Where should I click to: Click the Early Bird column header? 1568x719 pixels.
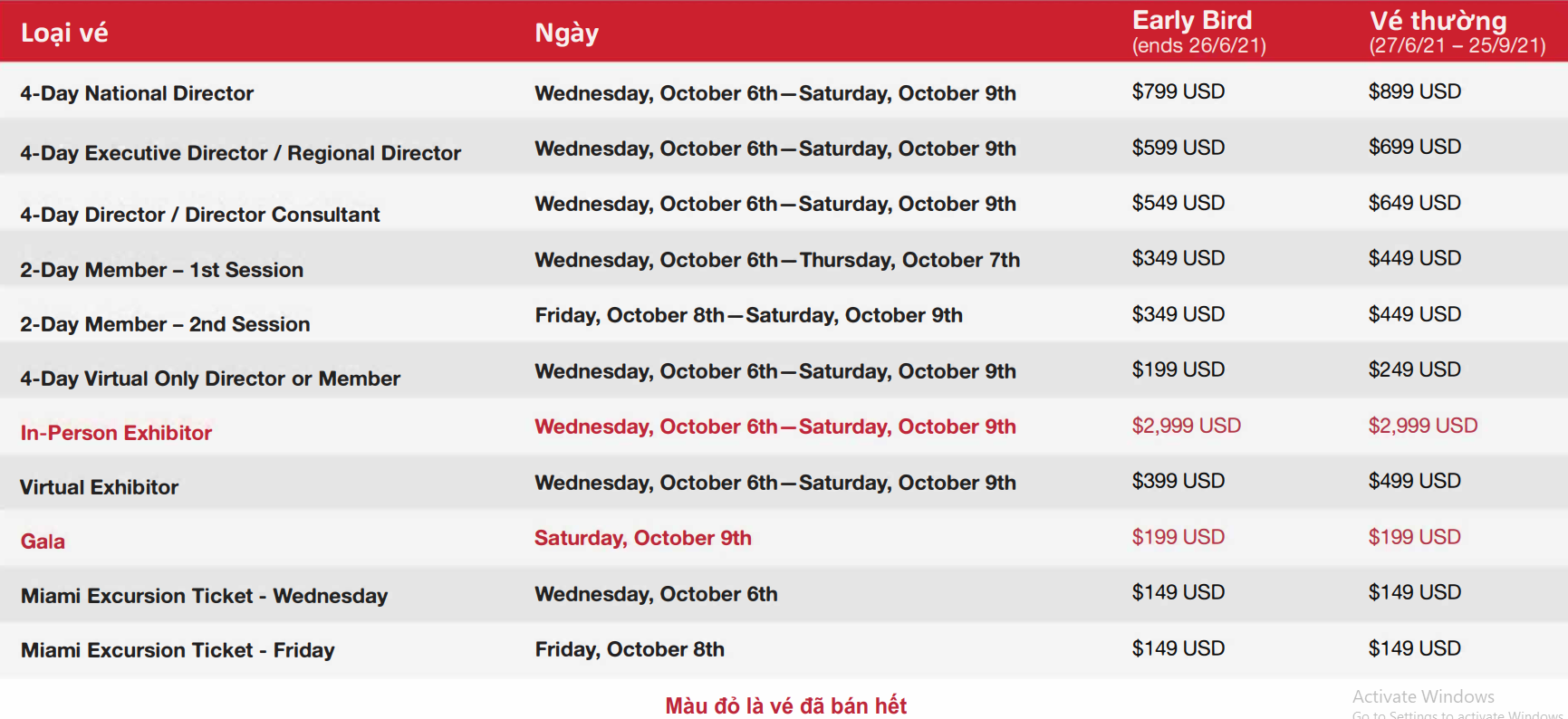[1198, 32]
